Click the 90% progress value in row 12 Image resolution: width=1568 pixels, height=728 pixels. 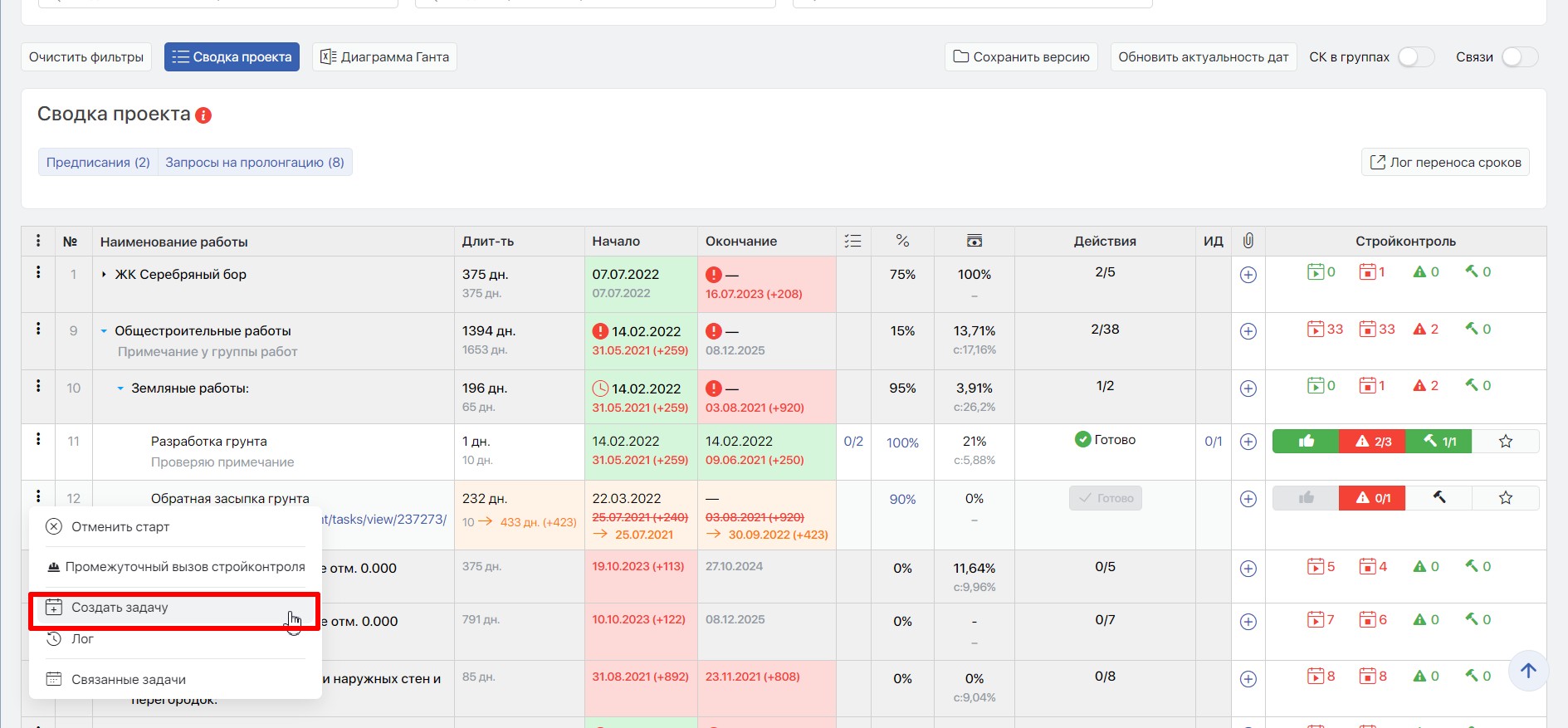click(902, 500)
